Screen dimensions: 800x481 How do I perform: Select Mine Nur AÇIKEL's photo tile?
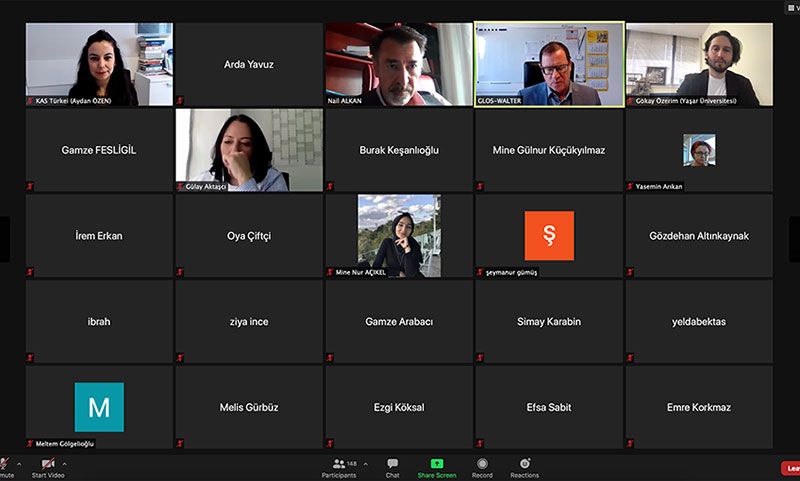coord(399,235)
